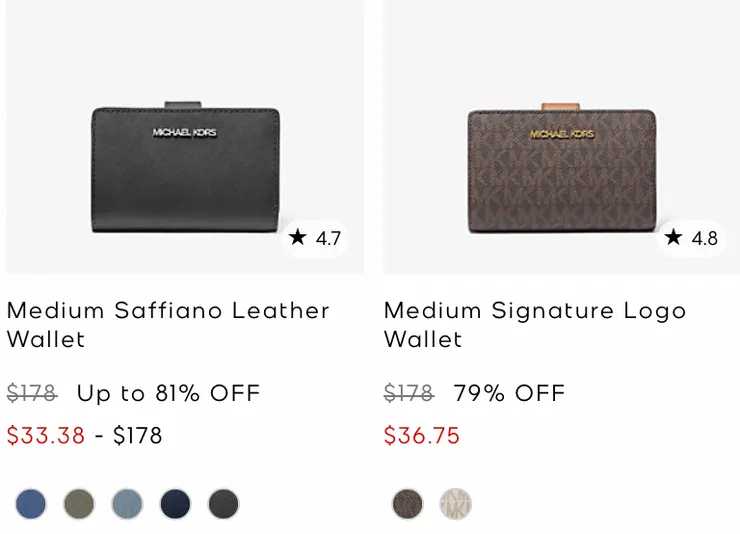Viewport: 740px width, 534px height.
Task: Open the brown Signature Logo wallet image
Action: click(561, 168)
